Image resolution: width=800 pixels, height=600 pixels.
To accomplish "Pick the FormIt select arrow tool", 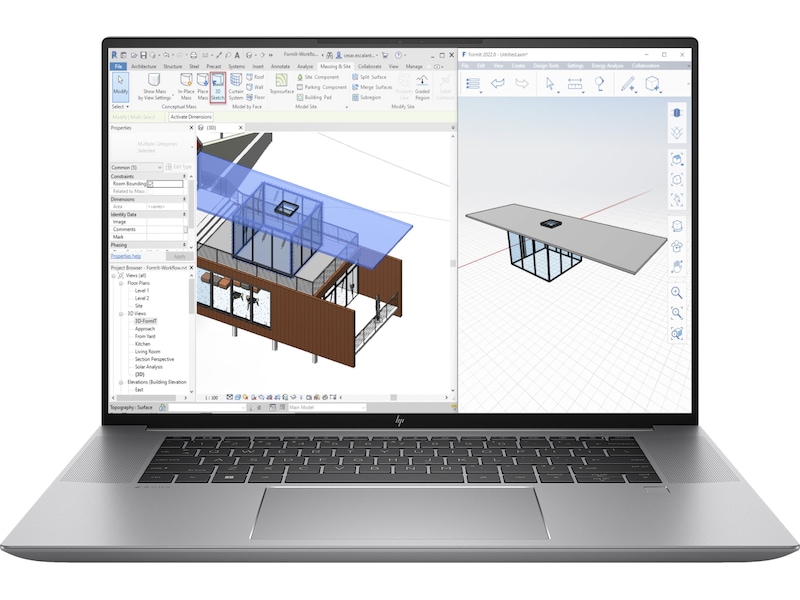I will pyautogui.click(x=550, y=85).
